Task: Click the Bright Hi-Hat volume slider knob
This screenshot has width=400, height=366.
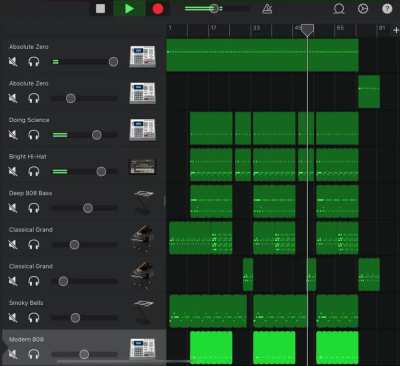Action: click(x=101, y=171)
